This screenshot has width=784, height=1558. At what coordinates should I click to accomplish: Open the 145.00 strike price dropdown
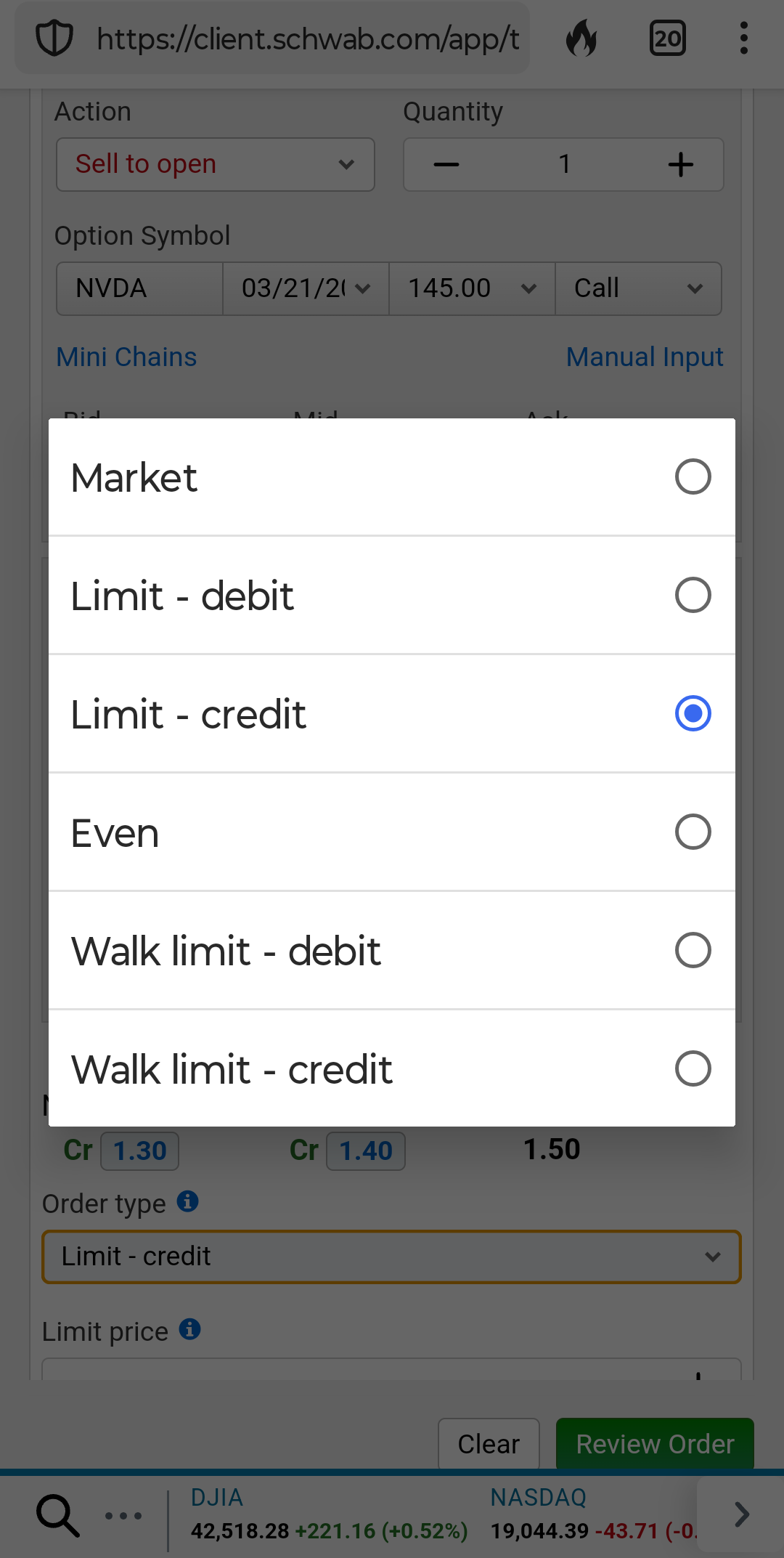coord(472,289)
